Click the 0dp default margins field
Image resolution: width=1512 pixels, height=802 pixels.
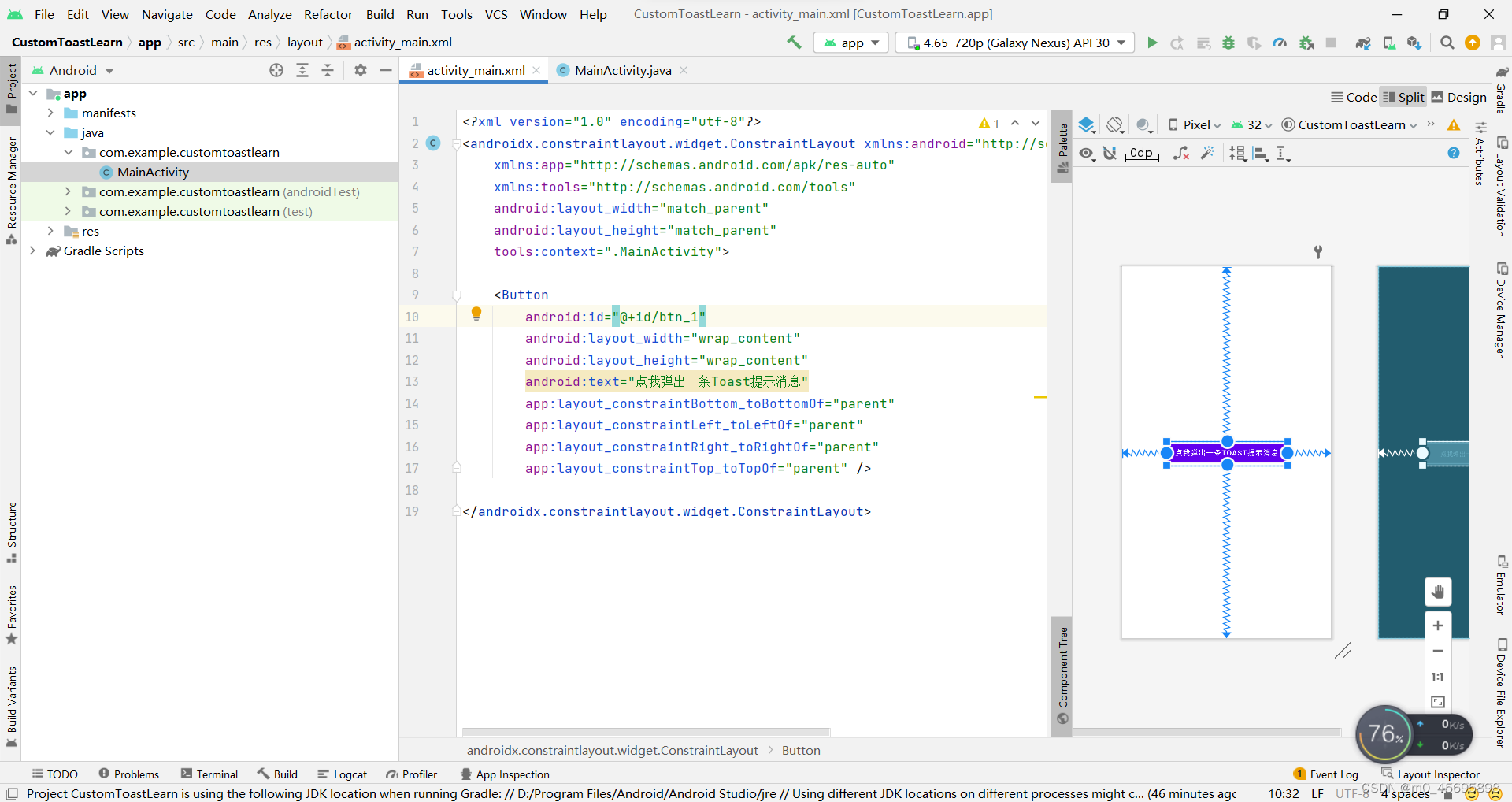[1141, 153]
